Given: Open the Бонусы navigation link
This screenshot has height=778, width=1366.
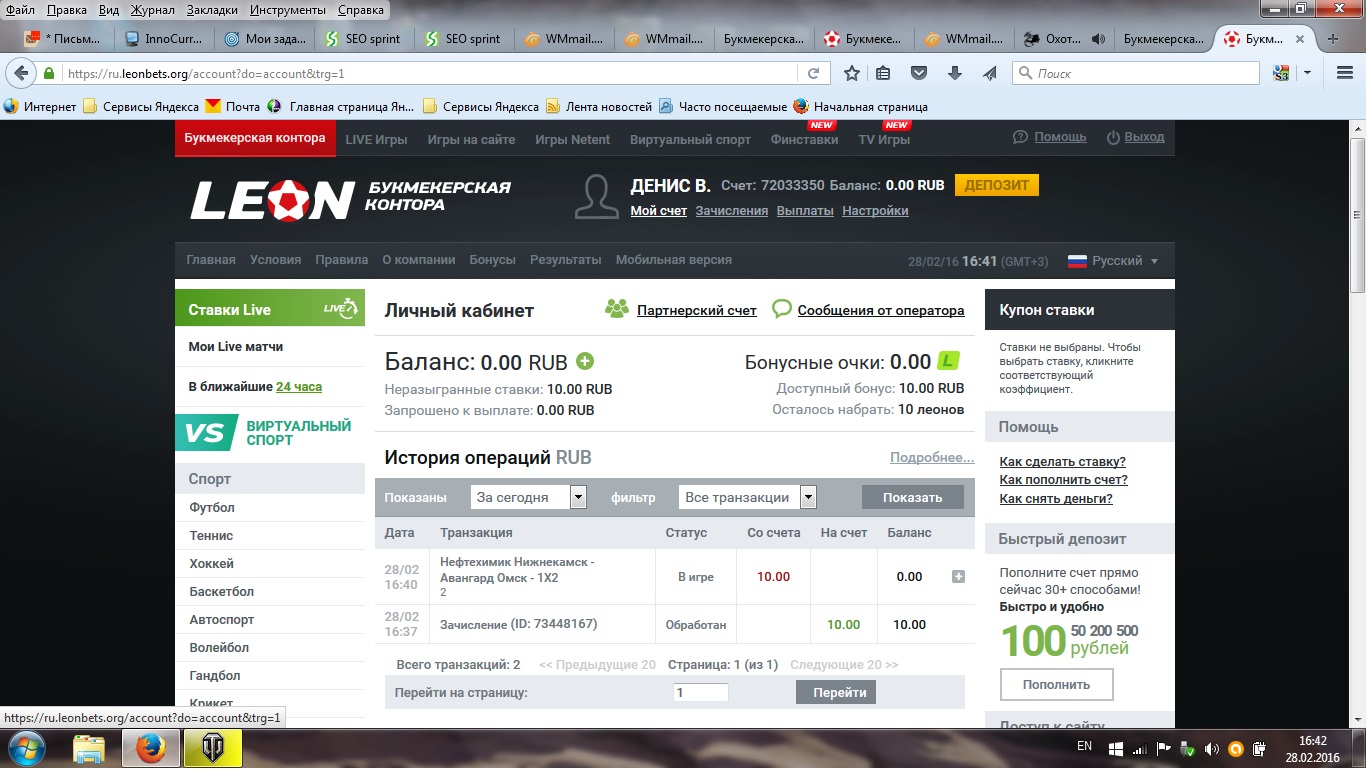Looking at the screenshot, I should pos(493,260).
